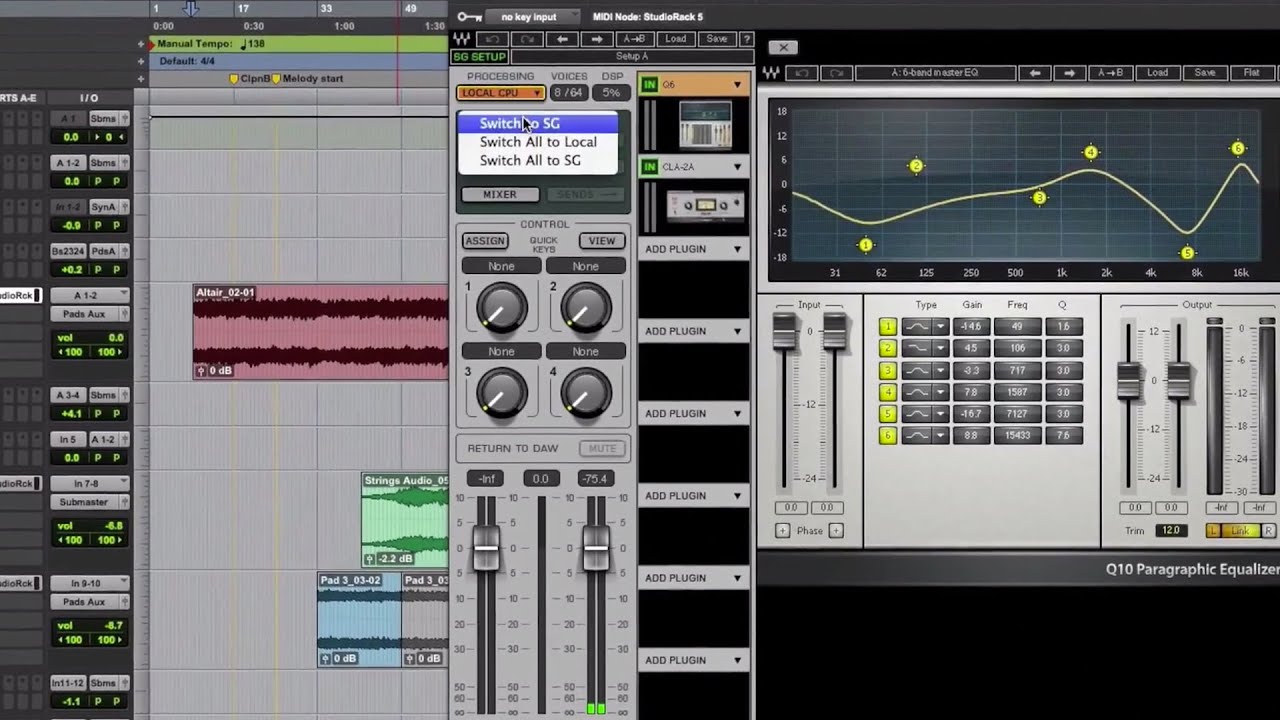Open CLA-2A plugin slot dropdown arrow
The width and height of the screenshot is (1280, 720).
pyautogui.click(x=738, y=167)
